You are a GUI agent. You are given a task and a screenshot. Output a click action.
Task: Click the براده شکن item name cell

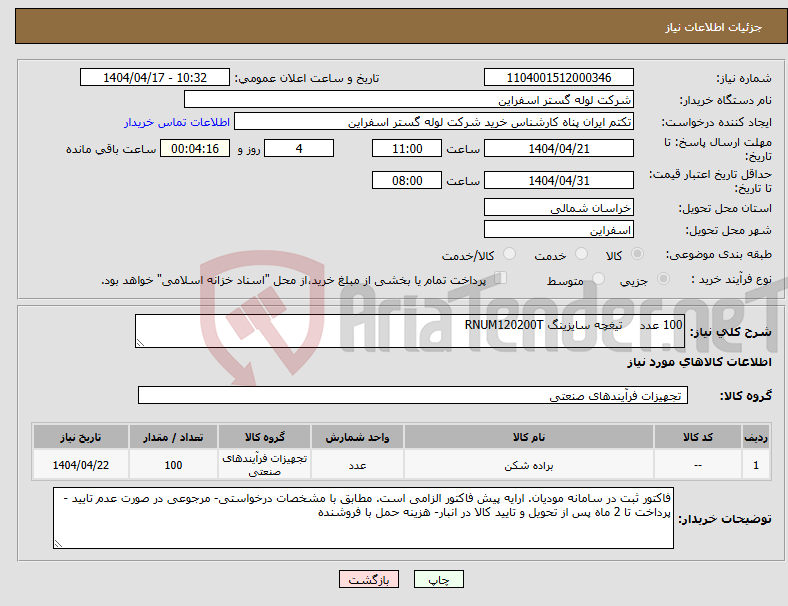529,465
